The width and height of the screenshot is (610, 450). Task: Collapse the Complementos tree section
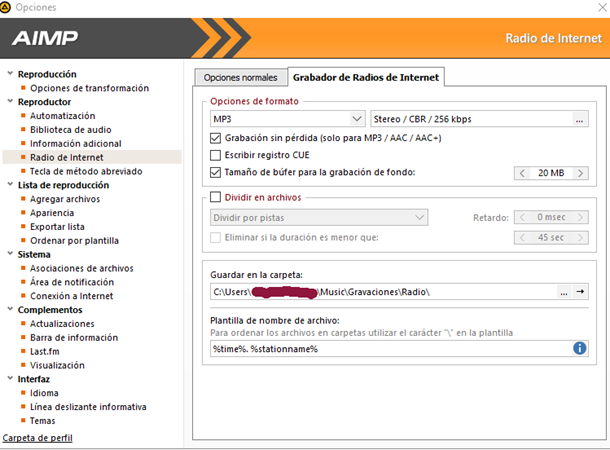(11, 309)
